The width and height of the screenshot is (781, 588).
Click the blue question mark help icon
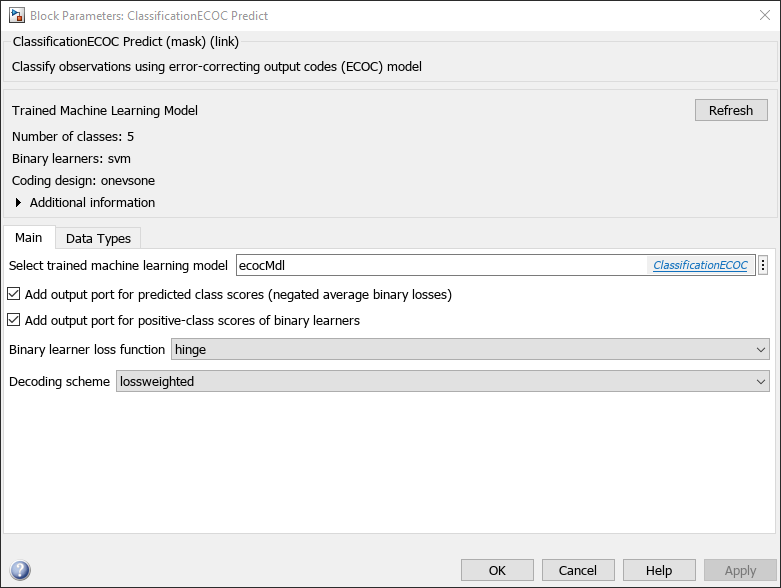[x=20, y=571]
